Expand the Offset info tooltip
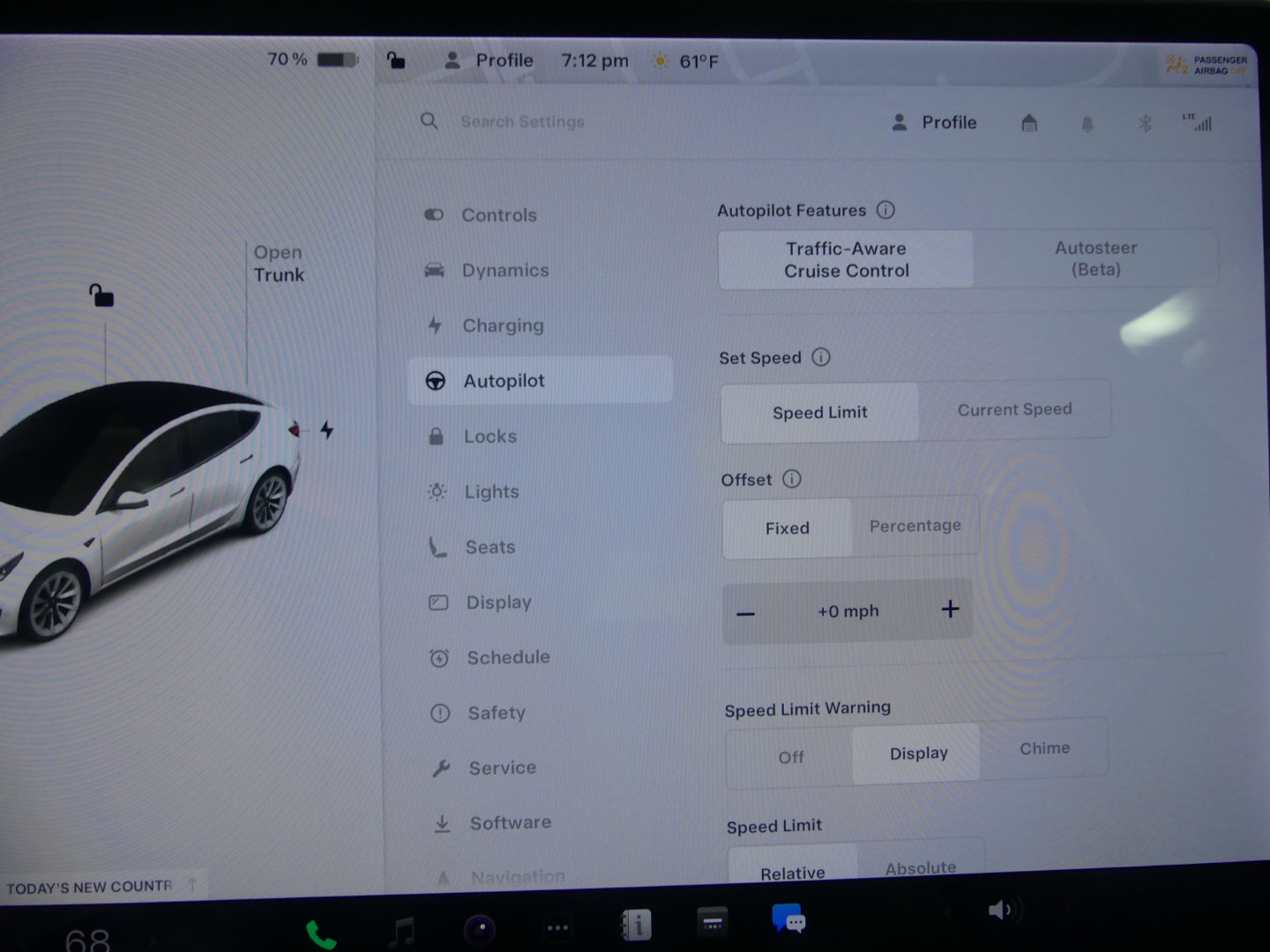1270x952 pixels. (792, 479)
